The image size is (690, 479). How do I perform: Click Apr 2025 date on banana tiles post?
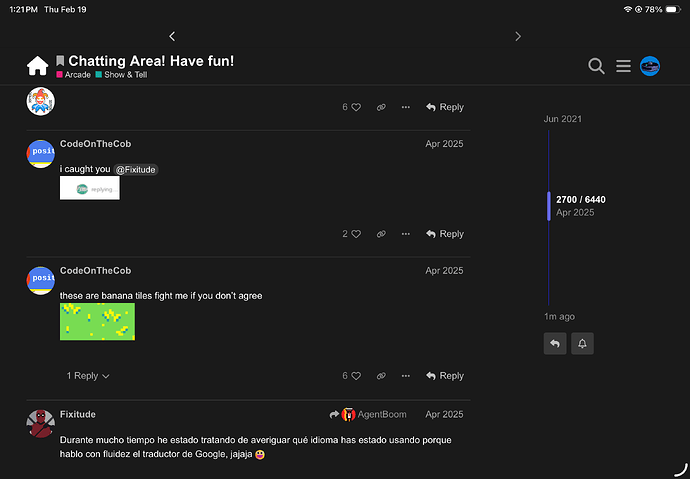click(x=444, y=271)
